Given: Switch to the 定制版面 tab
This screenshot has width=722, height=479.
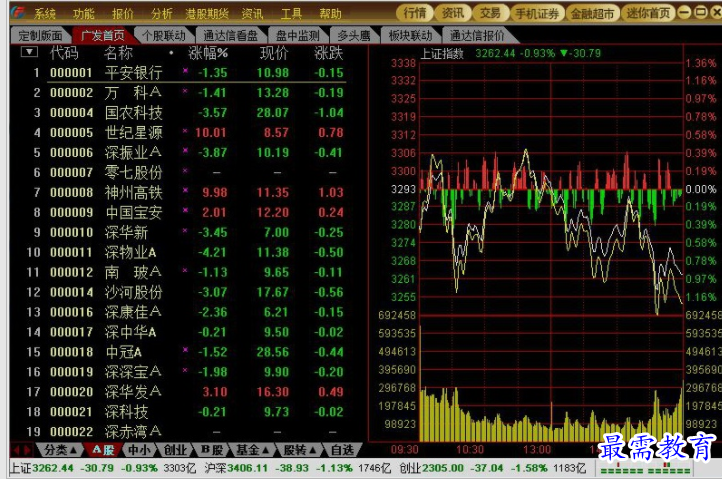Looking at the screenshot, I should click(41, 35).
